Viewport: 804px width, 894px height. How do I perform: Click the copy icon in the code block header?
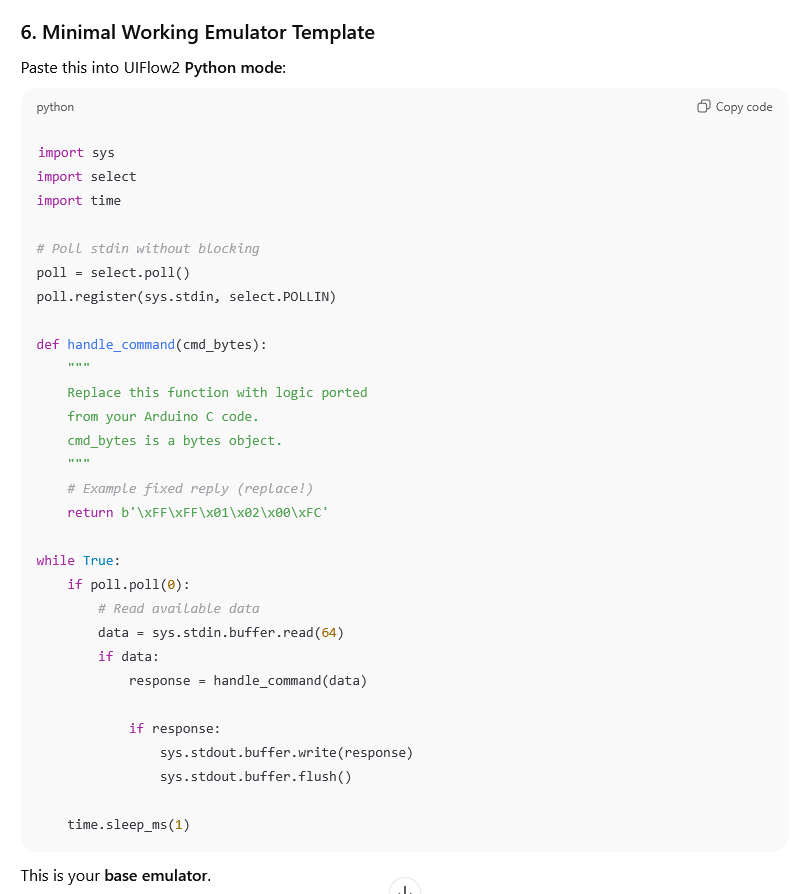[704, 107]
